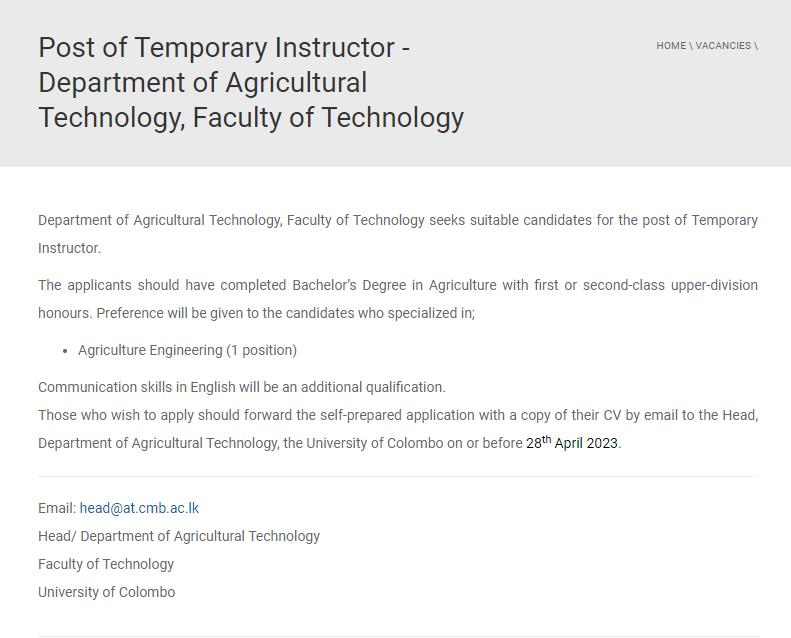Select the Agriculture Engineering bullet item
791x638 pixels.
(187, 350)
